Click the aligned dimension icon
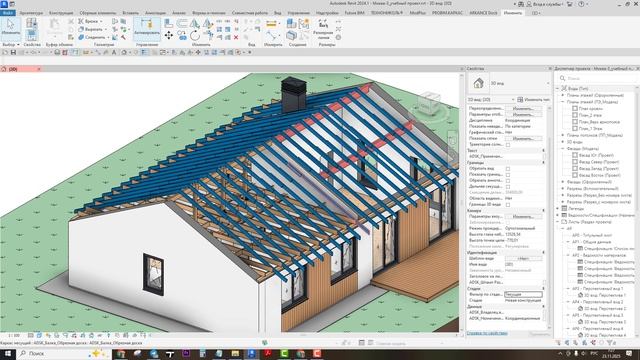The height and width of the screenshot is (360, 640). (x=271, y=37)
